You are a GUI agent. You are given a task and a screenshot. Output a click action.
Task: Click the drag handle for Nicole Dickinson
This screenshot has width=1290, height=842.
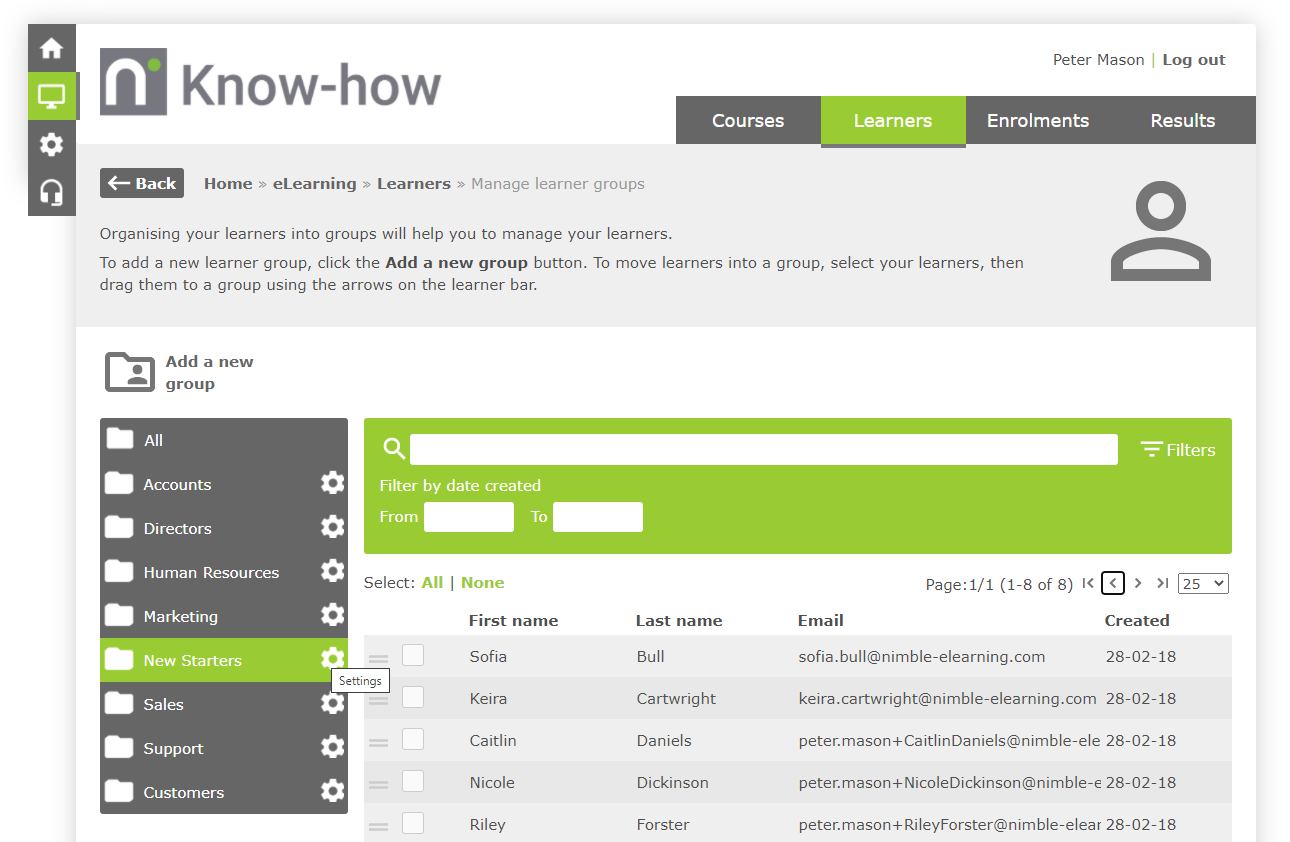[x=378, y=784]
